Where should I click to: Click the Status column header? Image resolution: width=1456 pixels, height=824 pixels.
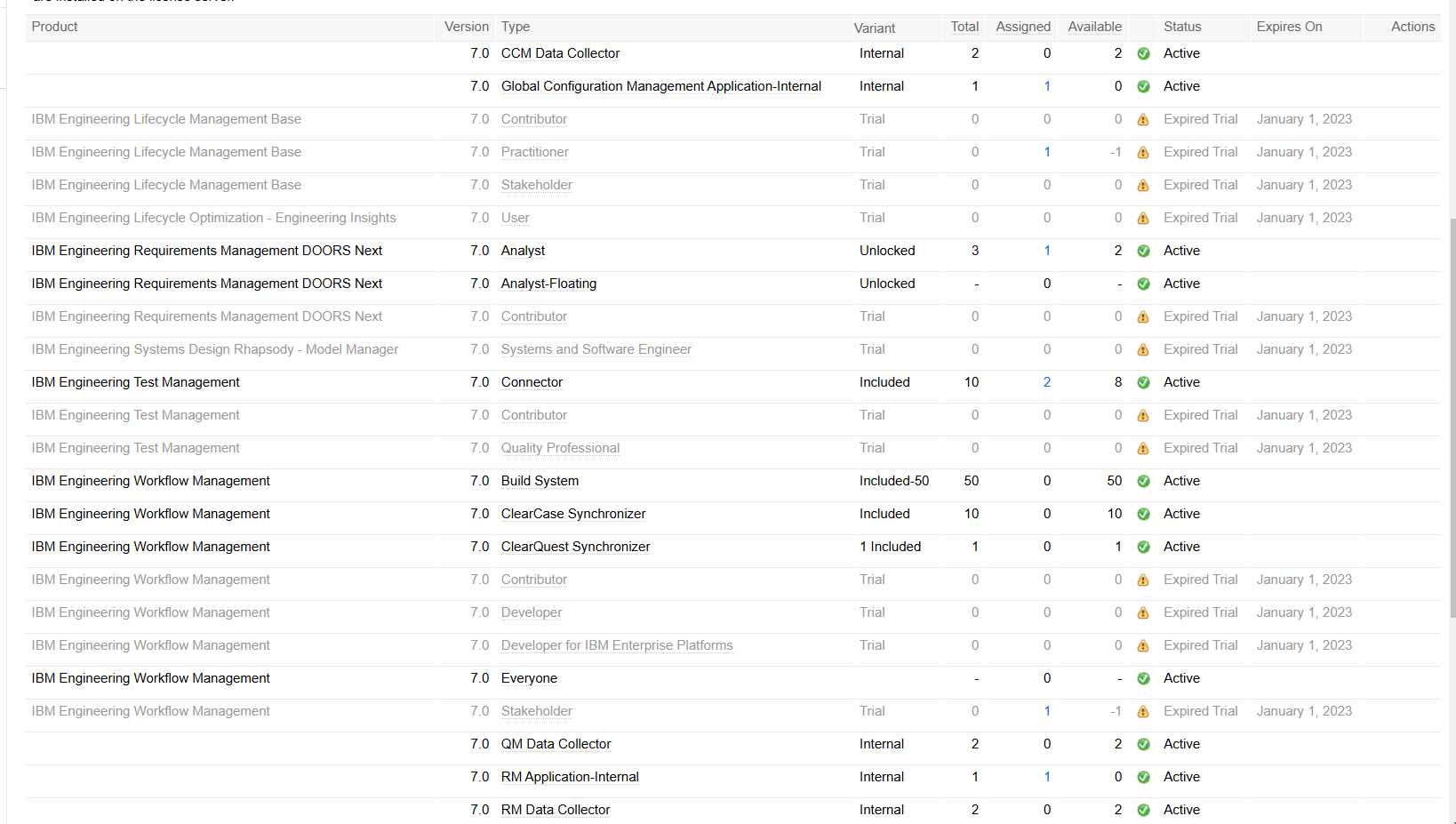click(x=1182, y=27)
